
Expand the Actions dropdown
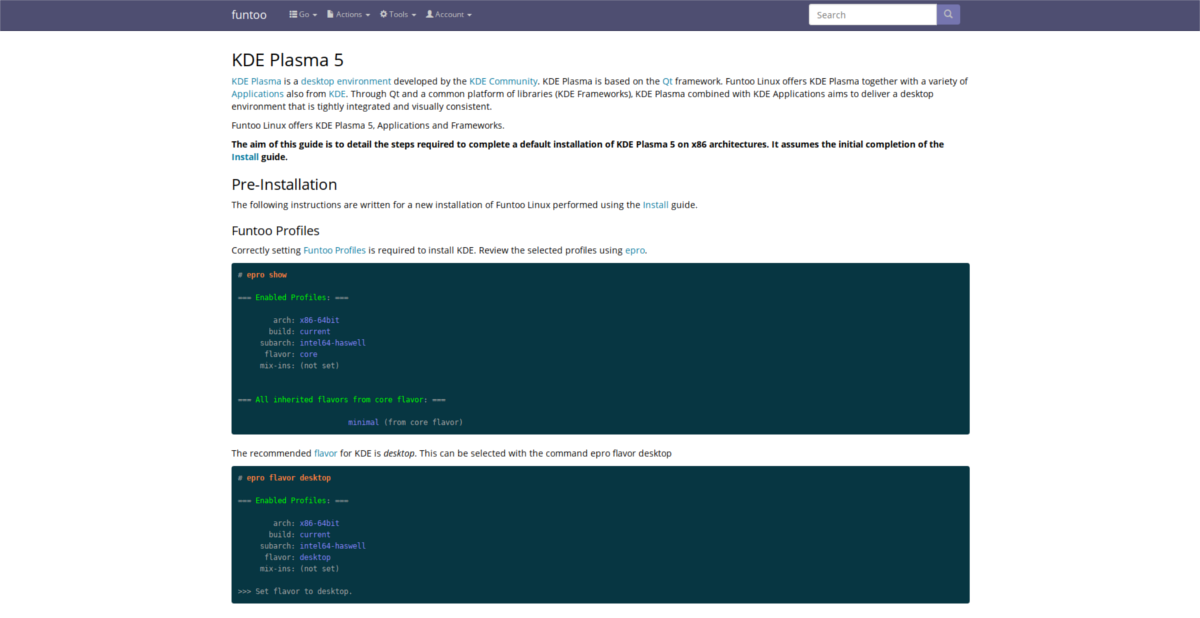pos(350,14)
